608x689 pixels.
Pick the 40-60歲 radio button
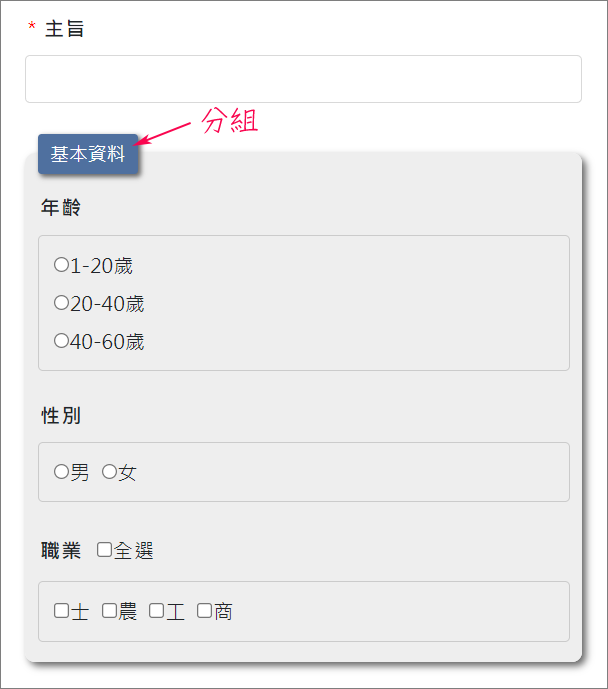point(61,341)
